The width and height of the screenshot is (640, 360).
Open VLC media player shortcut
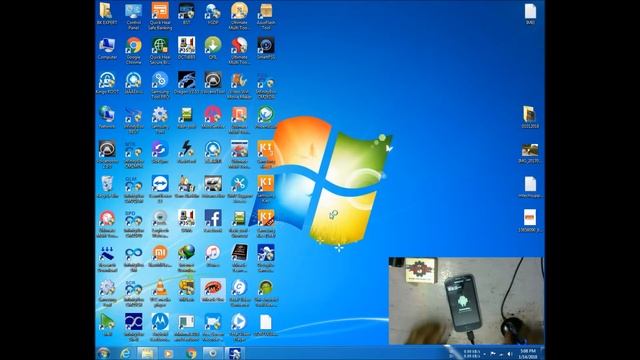pos(160,293)
